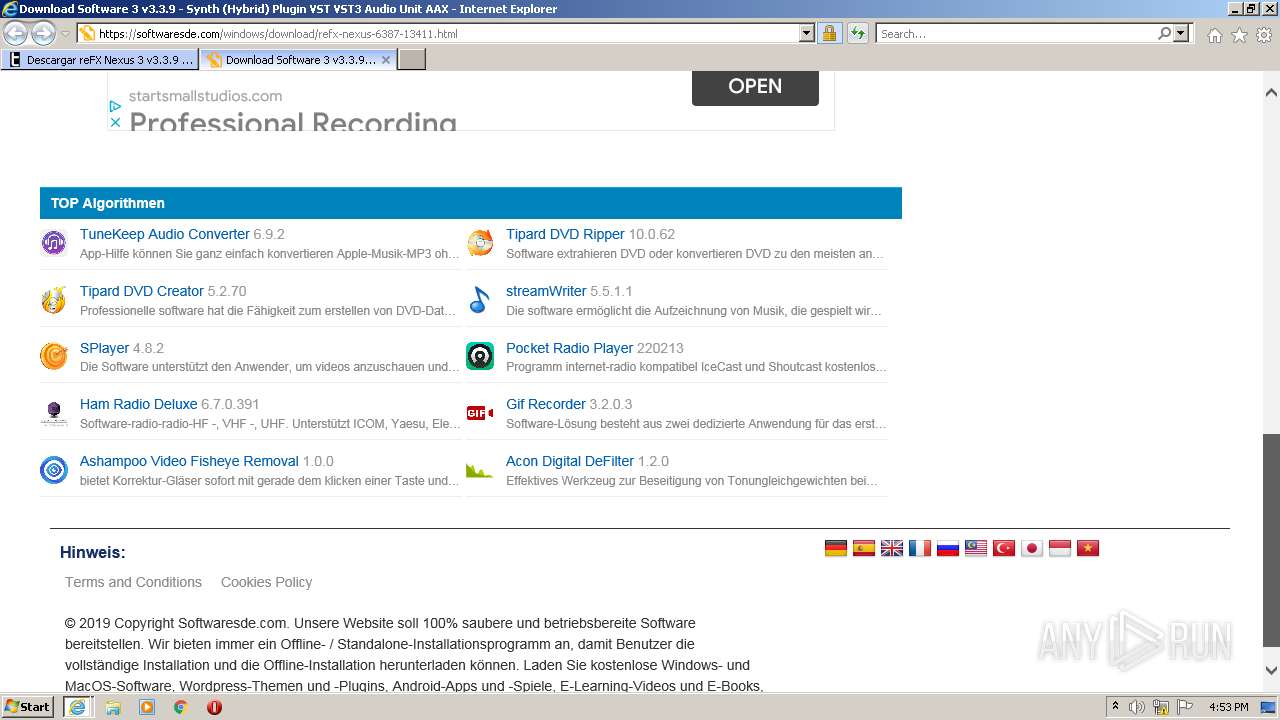Open the Windows Start menu
Screen dimensions: 1280x720
28,707
